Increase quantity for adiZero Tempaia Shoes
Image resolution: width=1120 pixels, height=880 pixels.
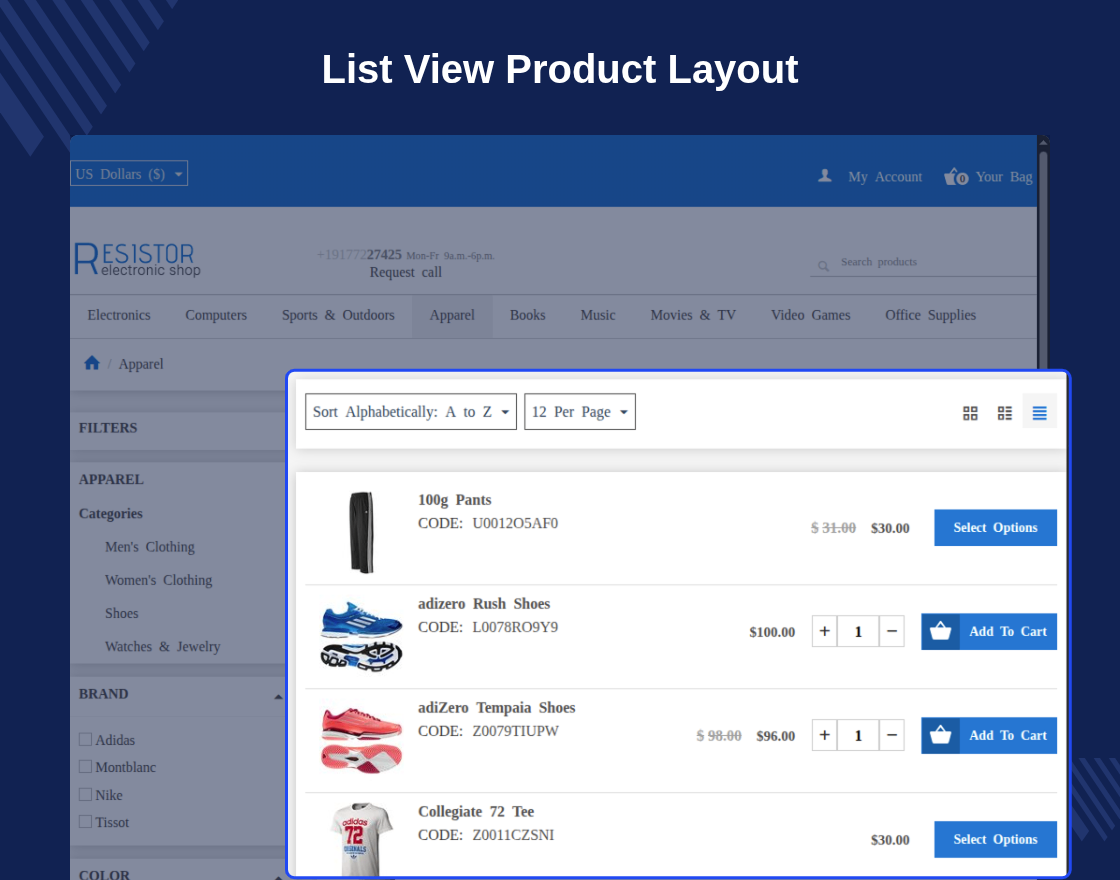[824, 735]
